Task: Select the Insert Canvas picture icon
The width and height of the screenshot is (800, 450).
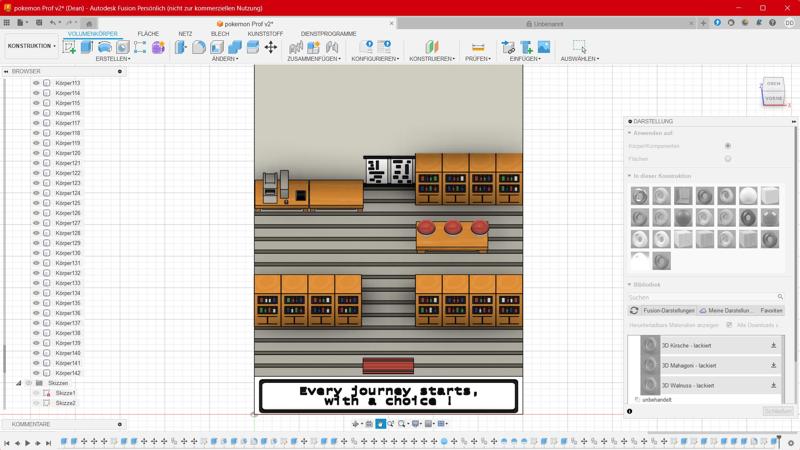Action: (x=544, y=47)
